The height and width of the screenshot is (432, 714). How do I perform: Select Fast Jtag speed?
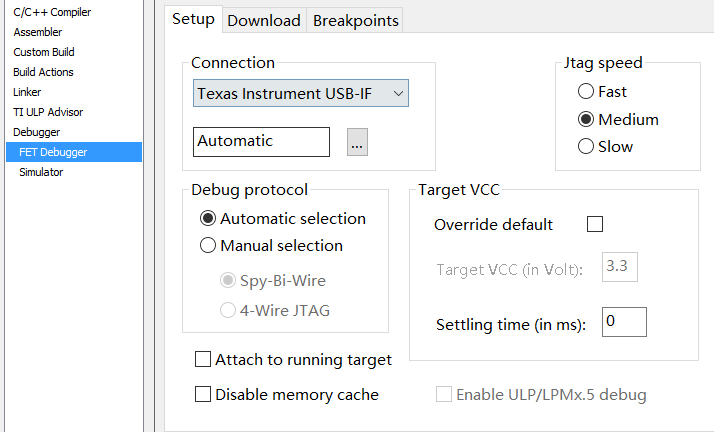(586, 92)
